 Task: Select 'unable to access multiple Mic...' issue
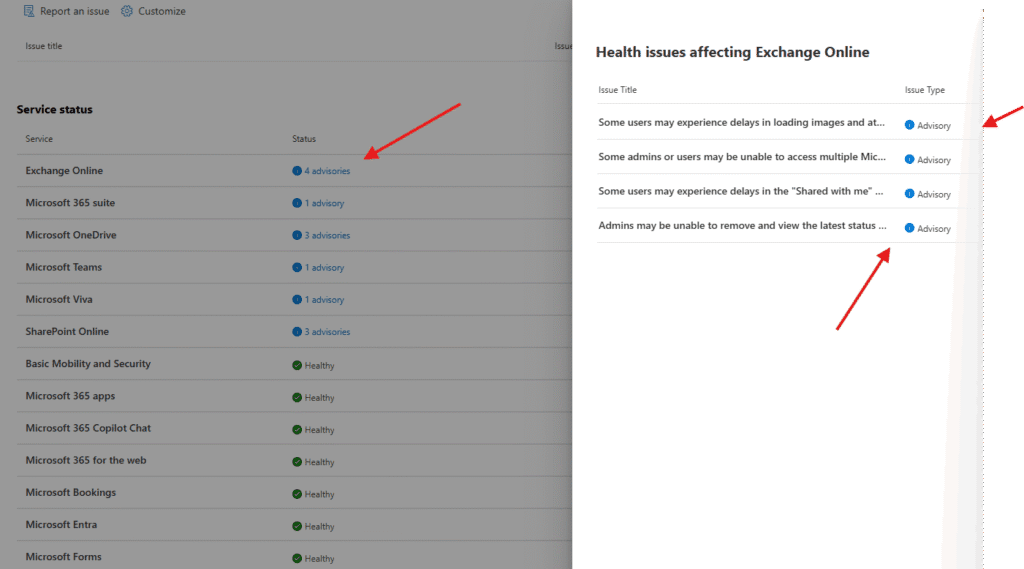(741, 157)
